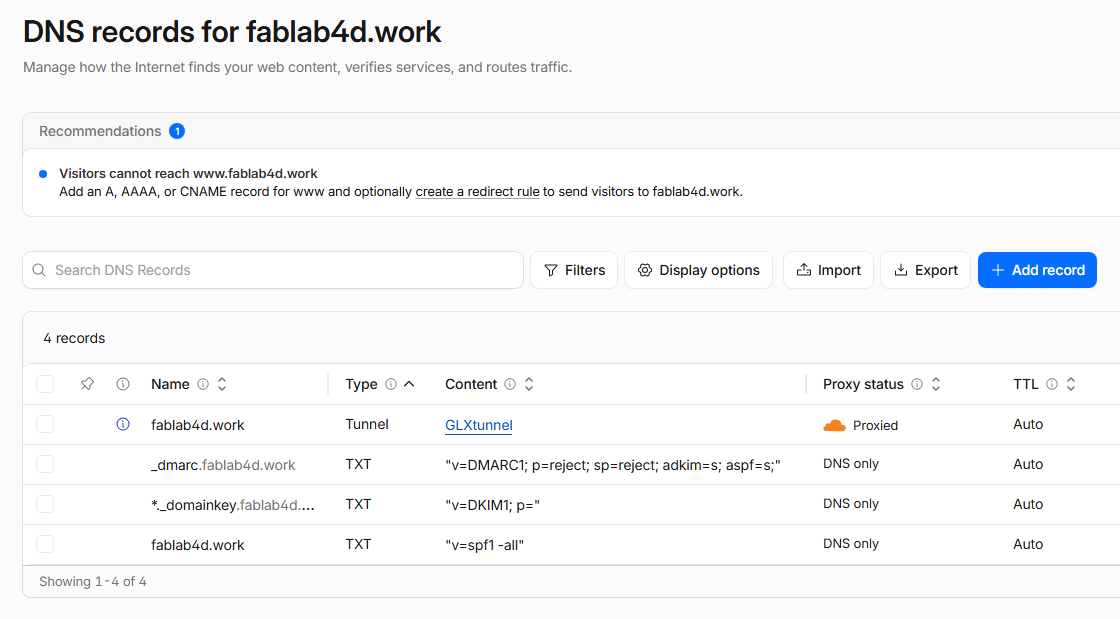Image resolution: width=1120 pixels, height=619 pixels.
Task: Click the Recommendations count badge
Action: click(x=177, y=131)
